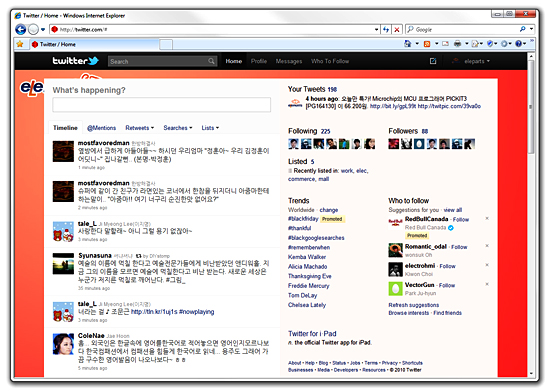
Task: Open the Syunasuna username link
Action: pos(95,255)
